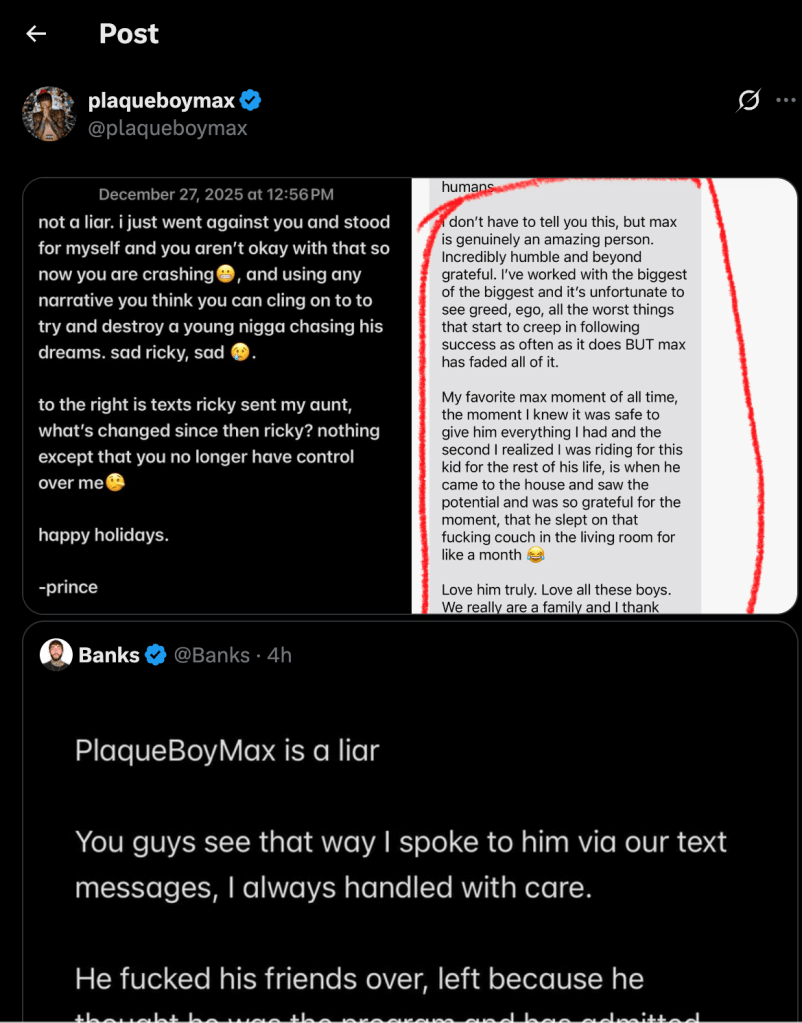The width and height of the screenshot is (802, 1023).
Task: Click plaqueboymax's blue verified badge
Action: (x=251, y=100)
